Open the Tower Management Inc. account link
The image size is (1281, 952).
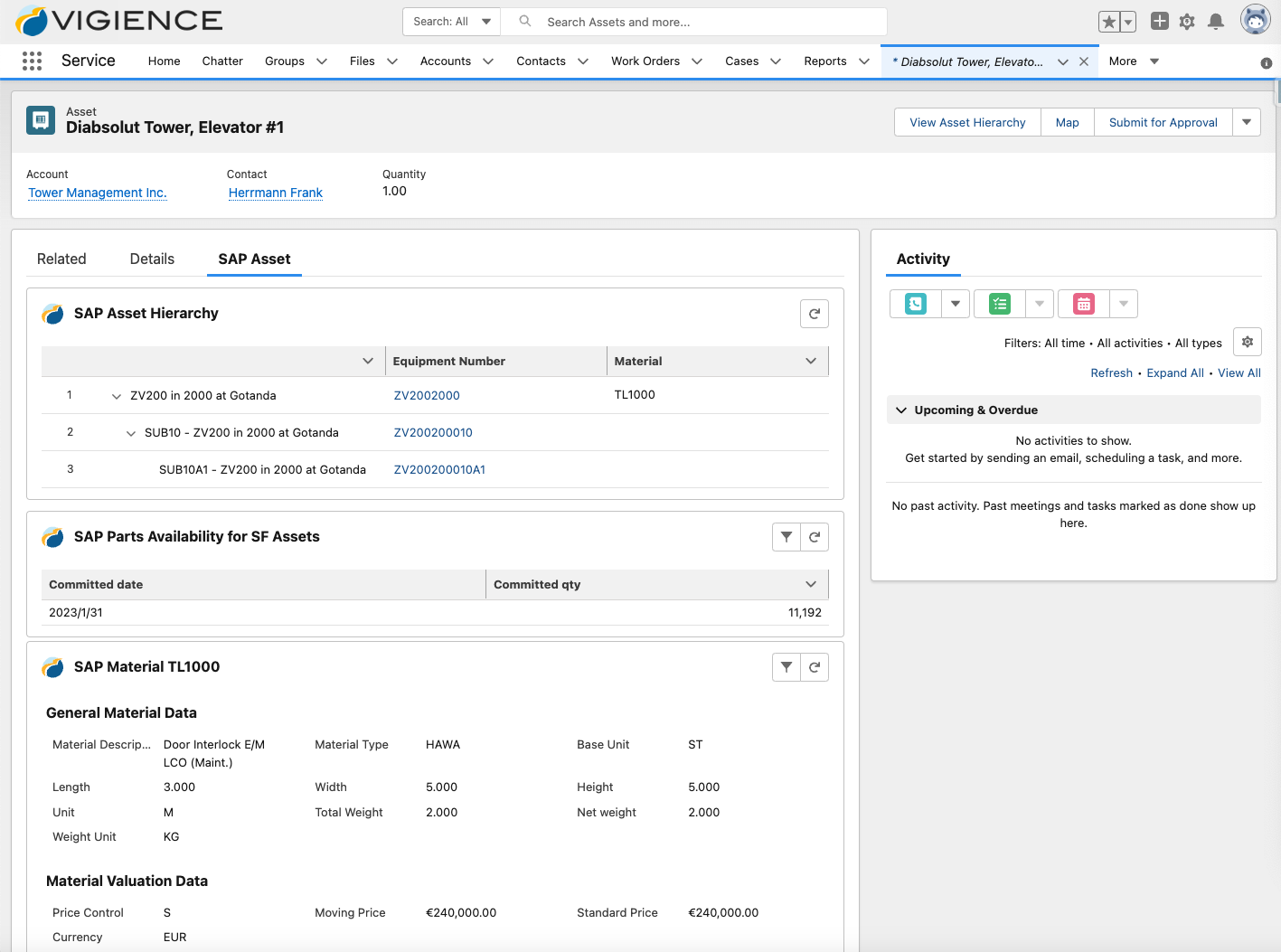click(98, 193)
